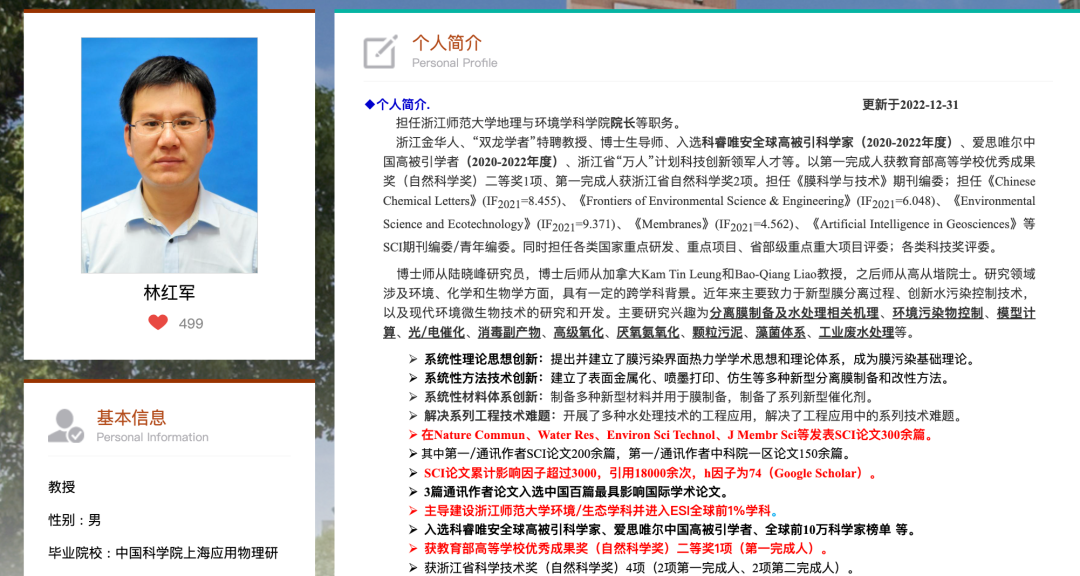Screen dimensions: 1080x576
Task: Click the 毕业院校 graduation school line
Action: point(163,553)
